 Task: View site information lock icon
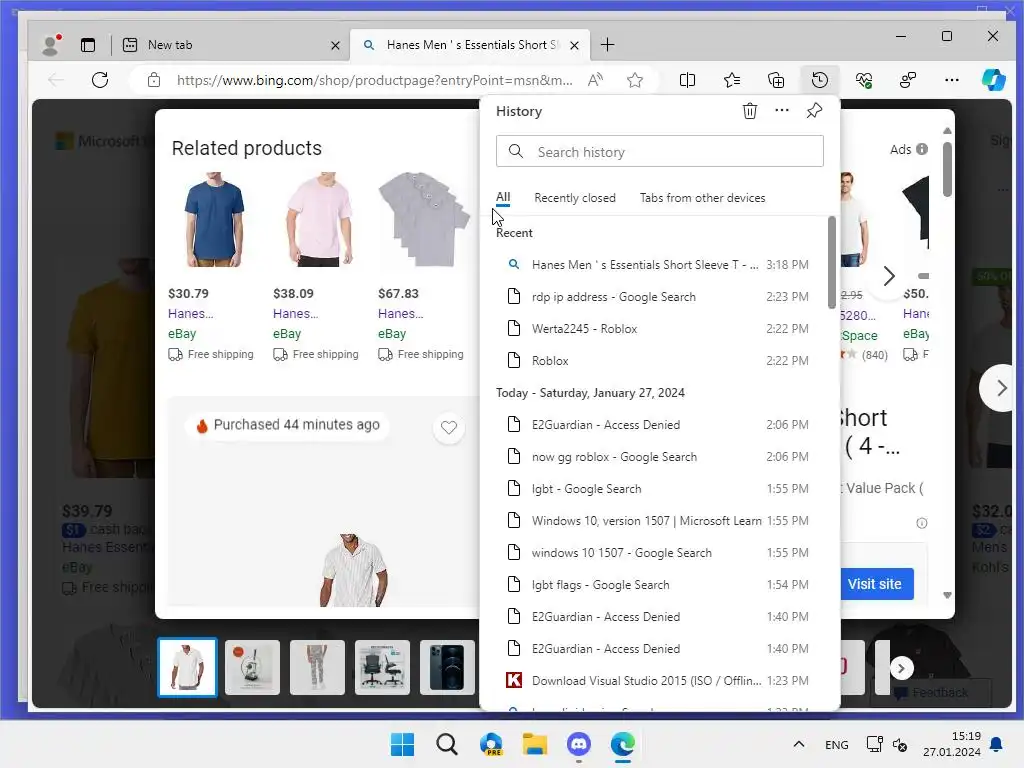(x=154, y=80)
